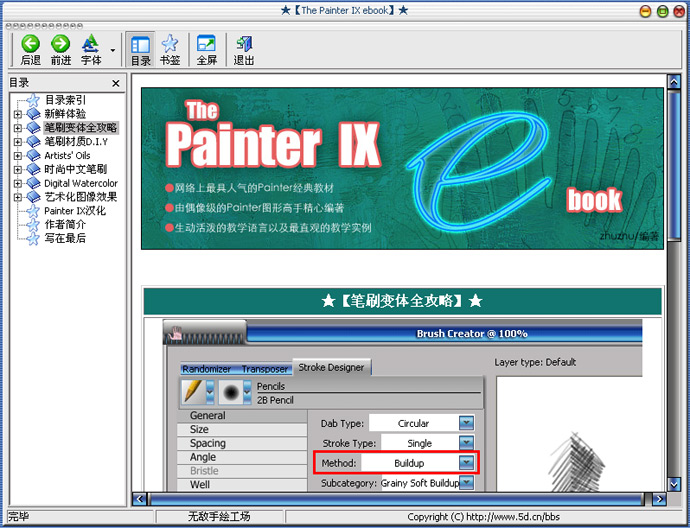
Task: Select the Digital Watercolor chapter
Action: [81, 183]
